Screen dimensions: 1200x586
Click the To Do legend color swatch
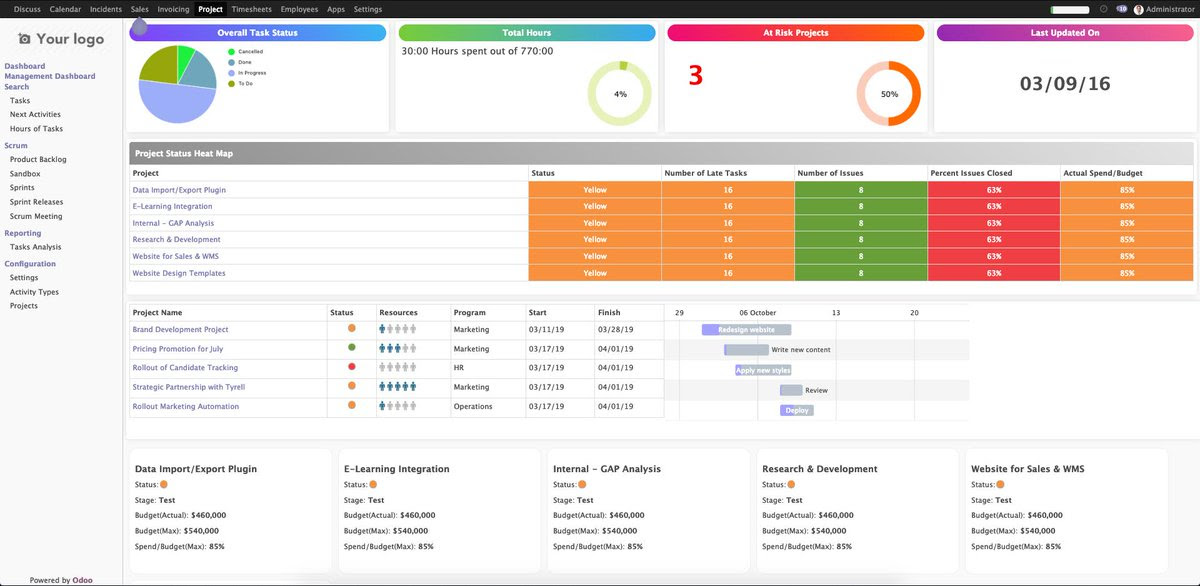tap(231, 84)
